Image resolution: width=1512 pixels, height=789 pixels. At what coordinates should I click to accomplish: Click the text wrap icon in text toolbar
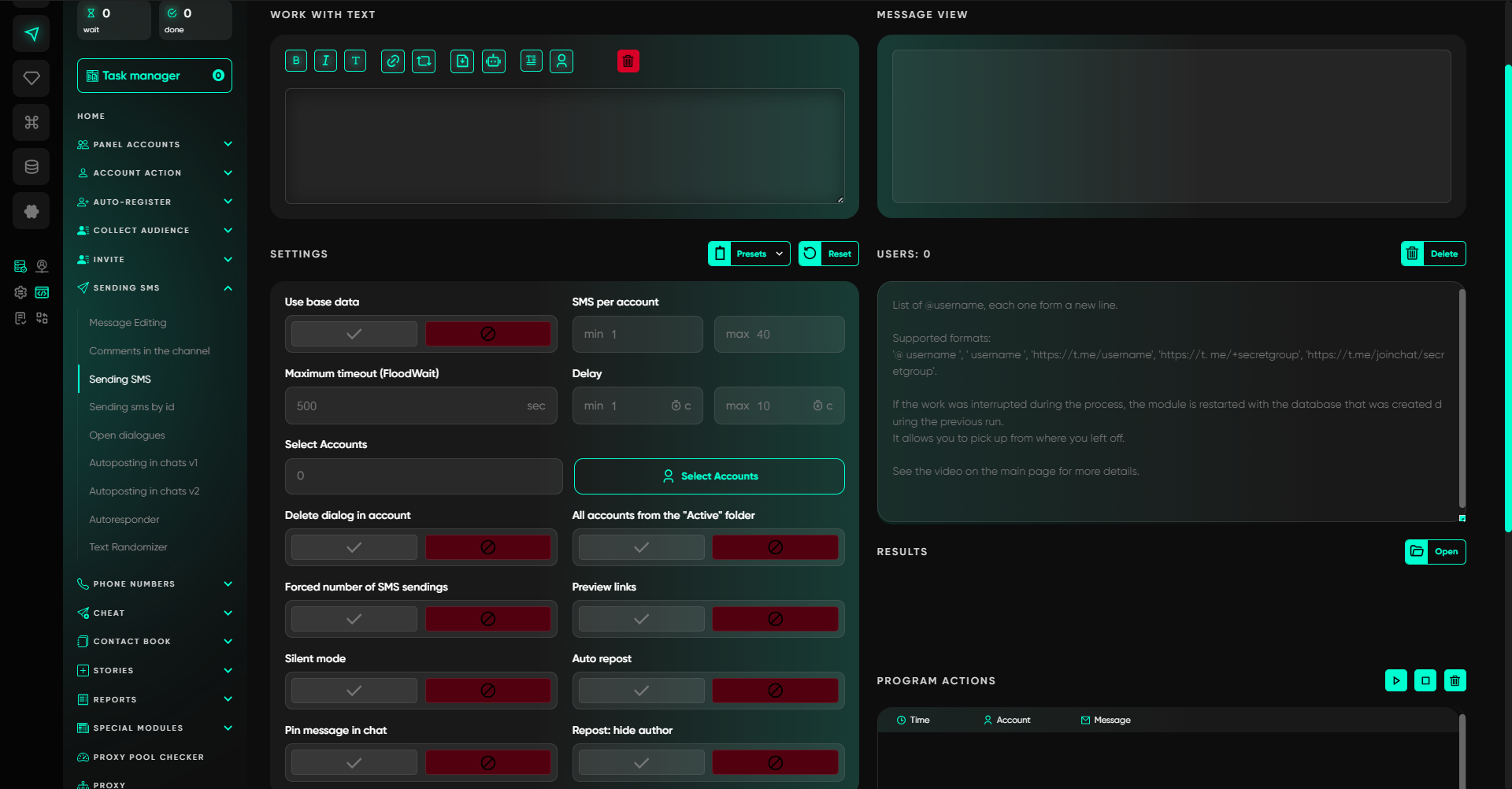pyautogui.click(x=532, y=61)
